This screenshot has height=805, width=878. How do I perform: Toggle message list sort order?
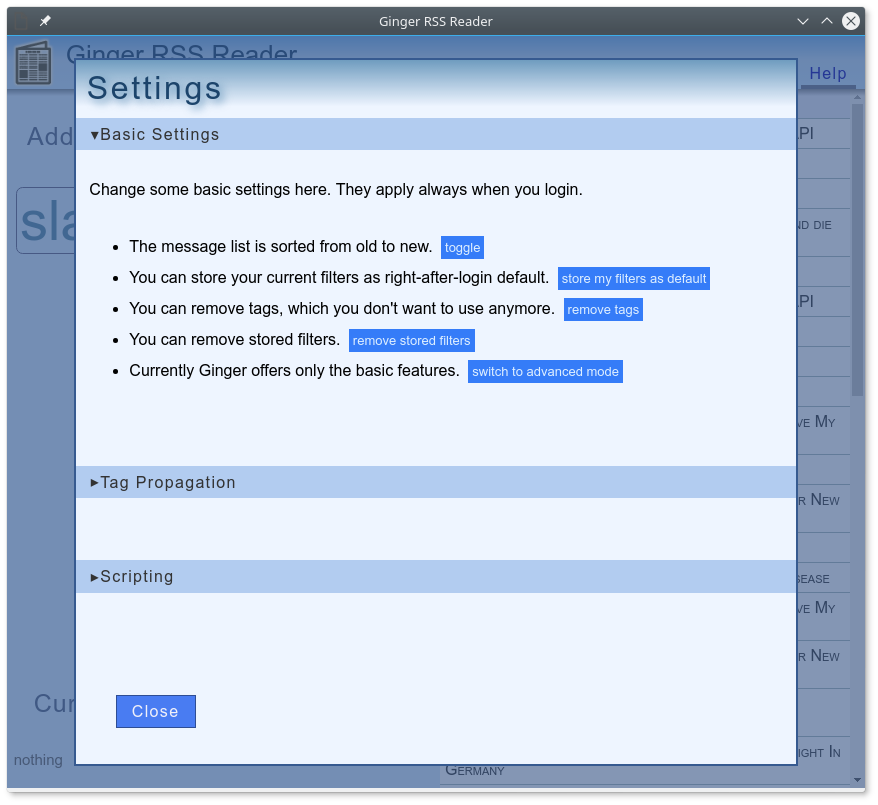[x=462, y=247]
